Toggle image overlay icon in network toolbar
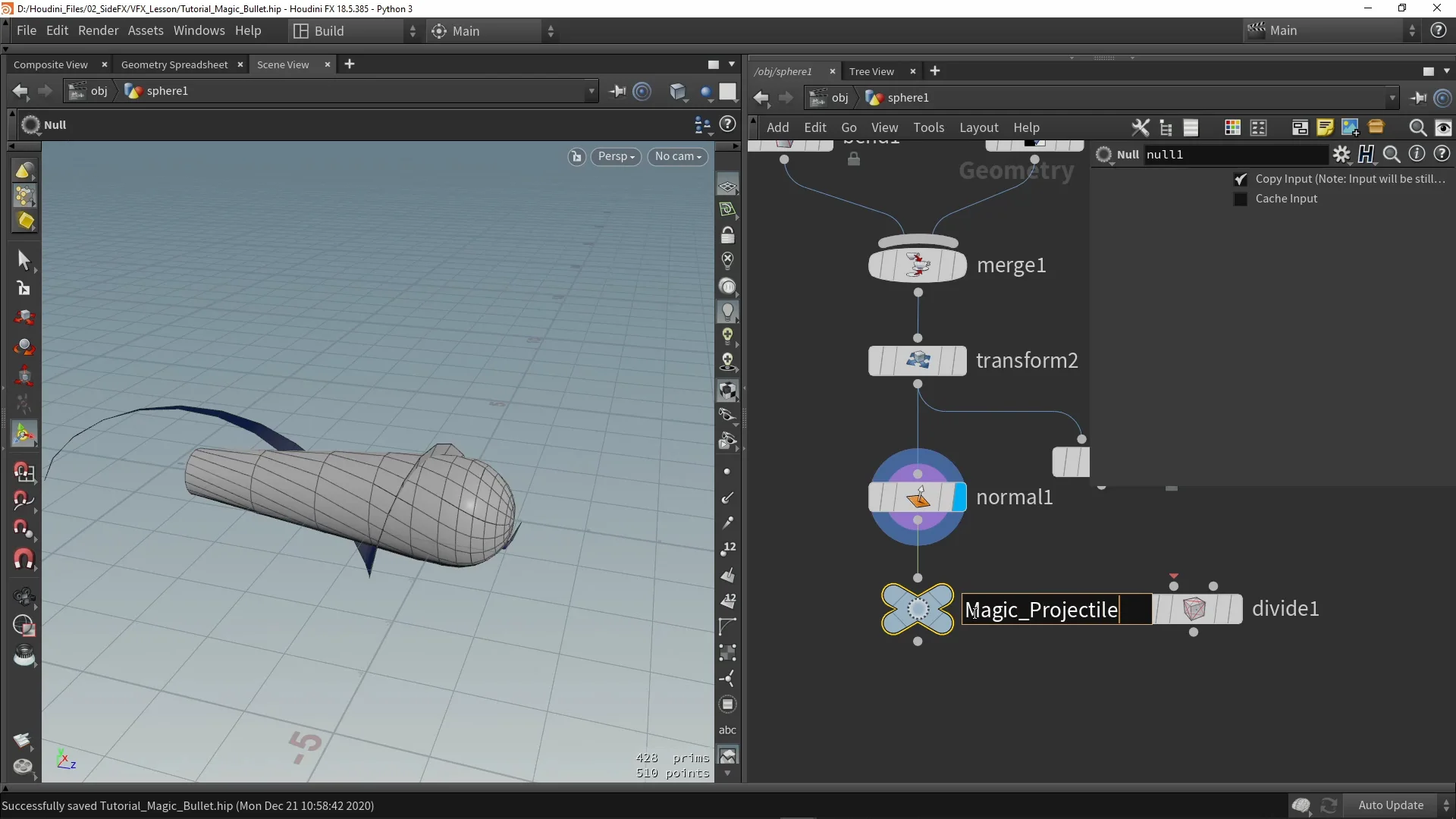 [x=1351, y=127]
